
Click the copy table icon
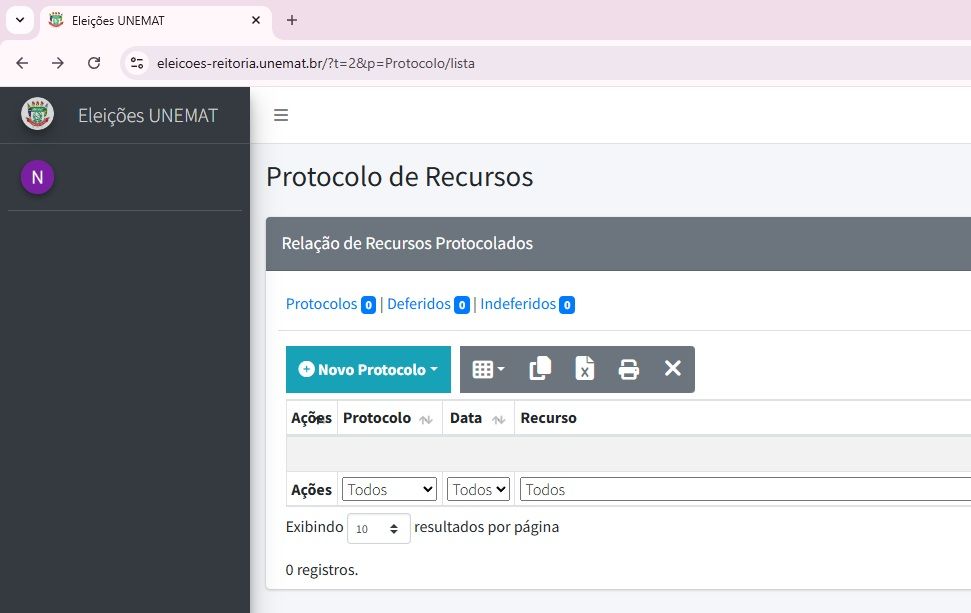540,369
